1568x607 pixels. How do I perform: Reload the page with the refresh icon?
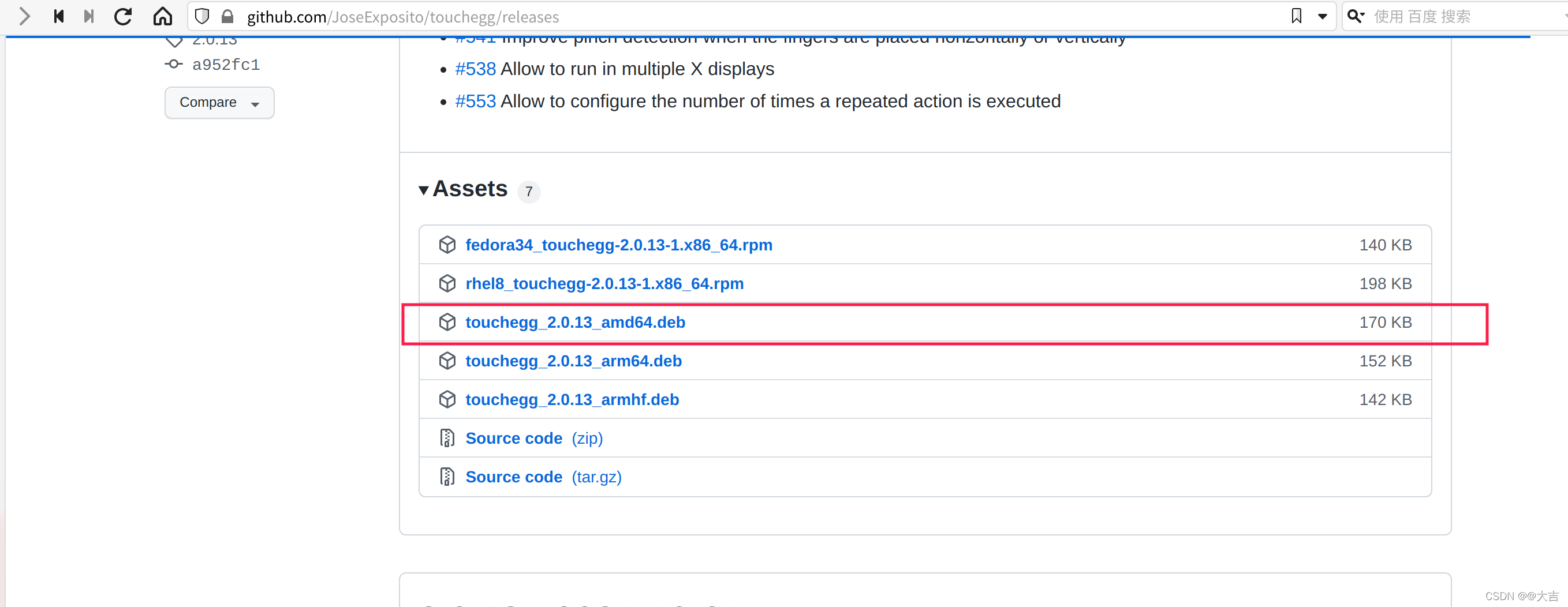tap(123, 16)
